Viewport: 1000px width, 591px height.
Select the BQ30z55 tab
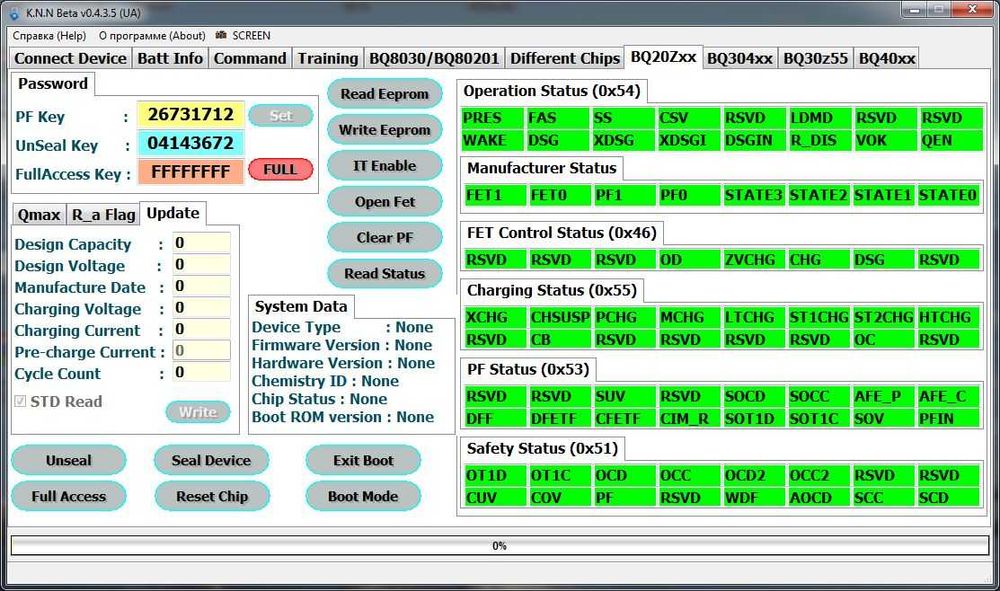(815, 58)
